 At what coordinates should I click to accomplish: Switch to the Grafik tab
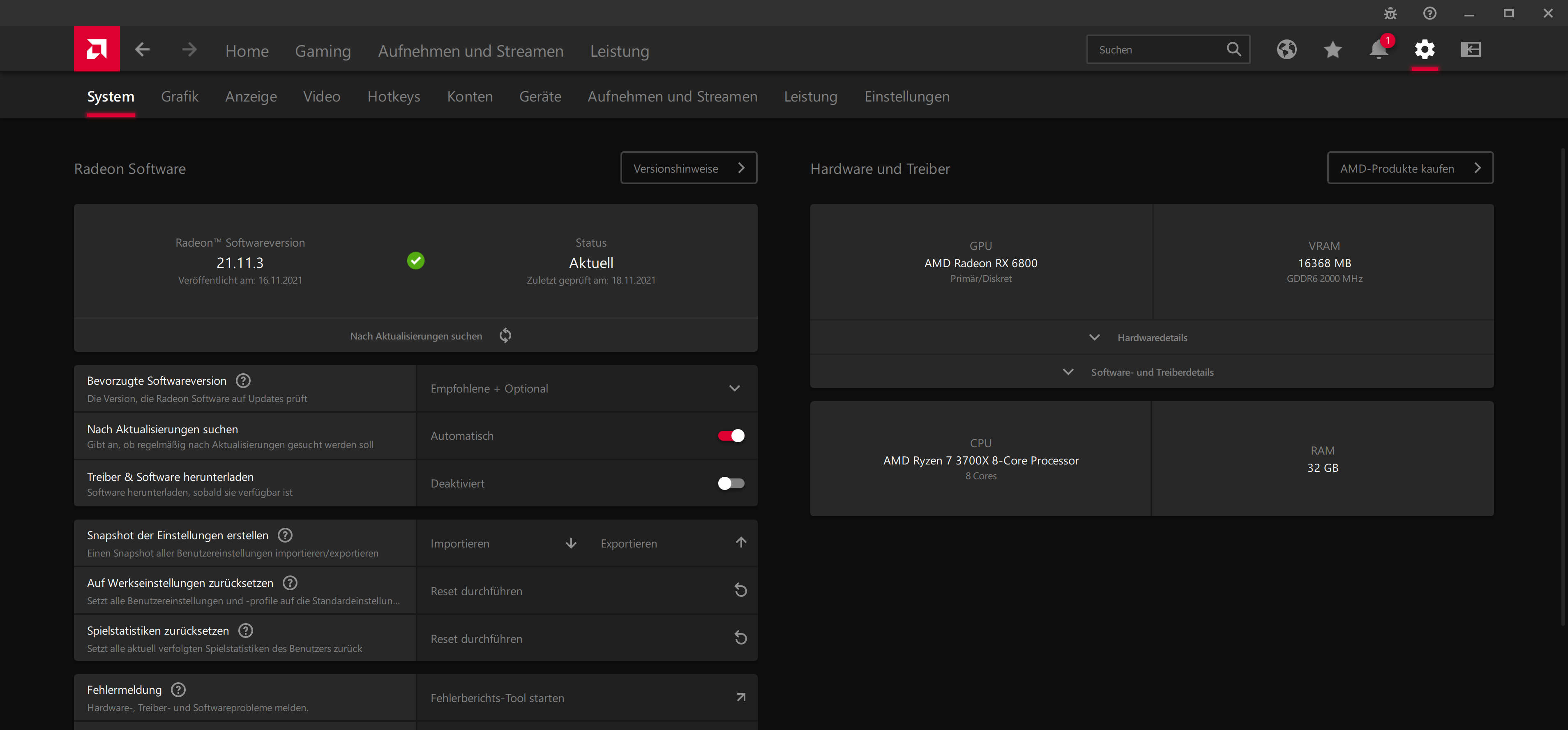point(180,96)
